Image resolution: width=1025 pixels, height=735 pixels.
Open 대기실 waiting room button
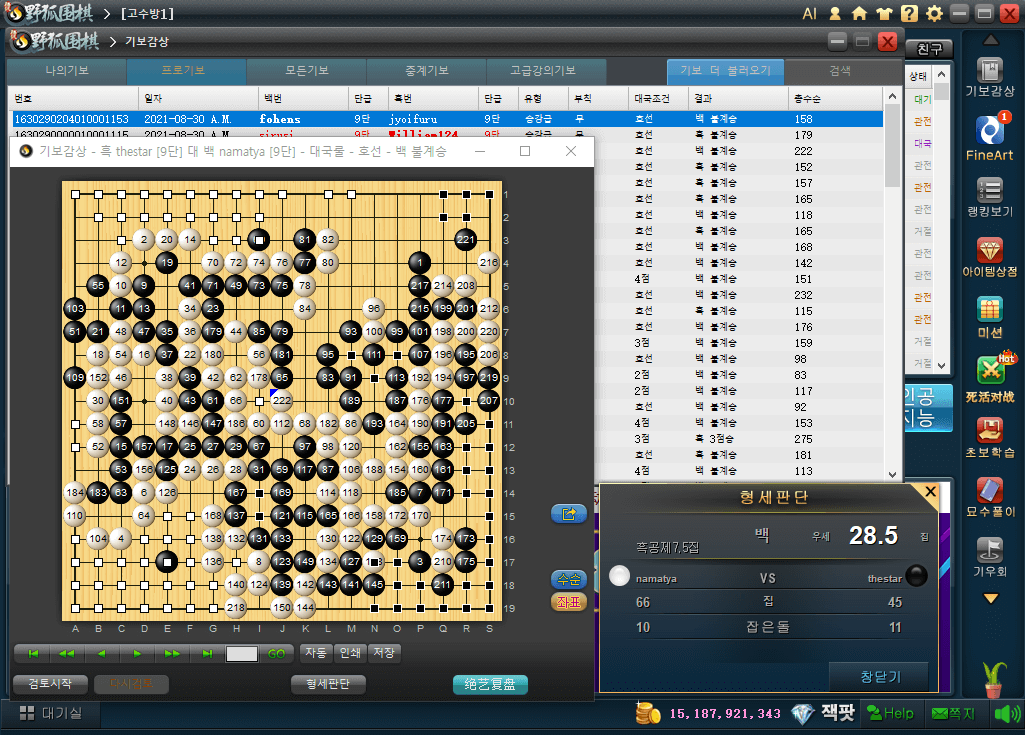50,713
